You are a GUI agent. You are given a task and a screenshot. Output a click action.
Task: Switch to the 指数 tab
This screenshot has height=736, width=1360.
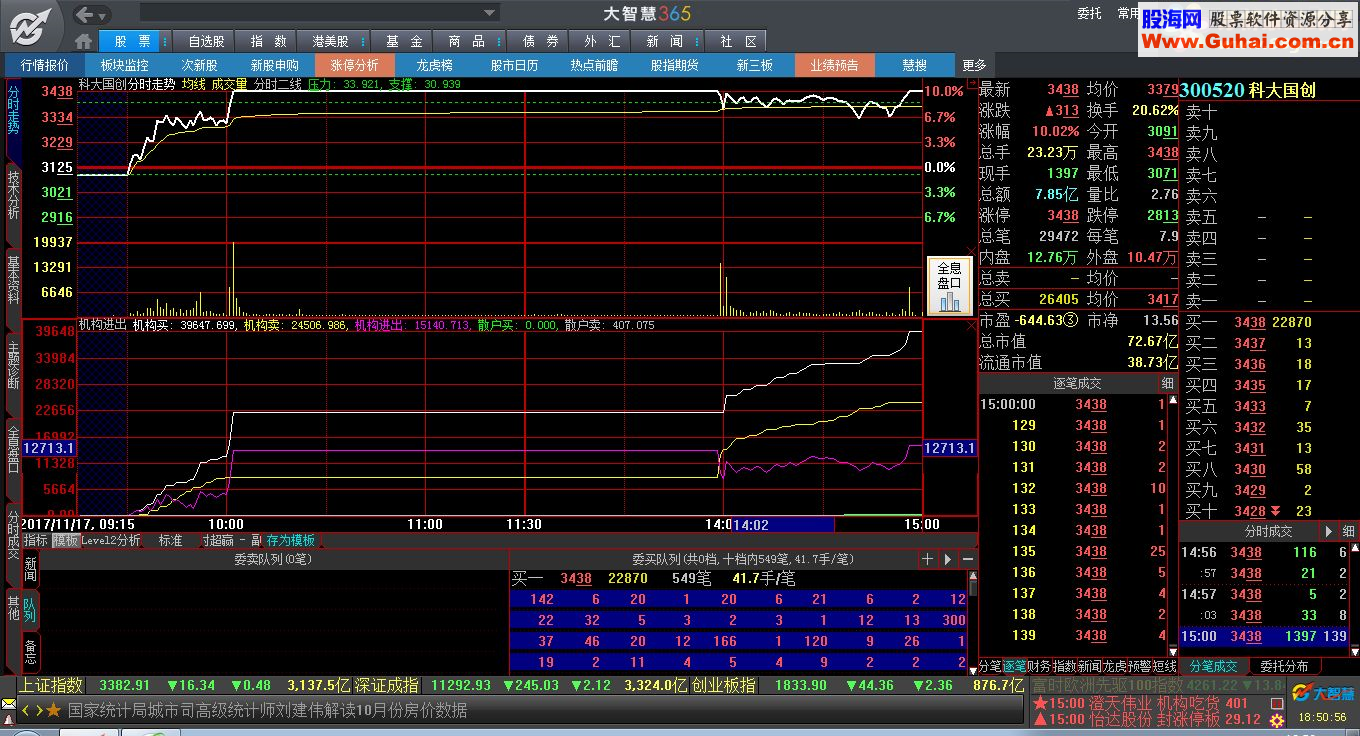(x=268, y=41)
